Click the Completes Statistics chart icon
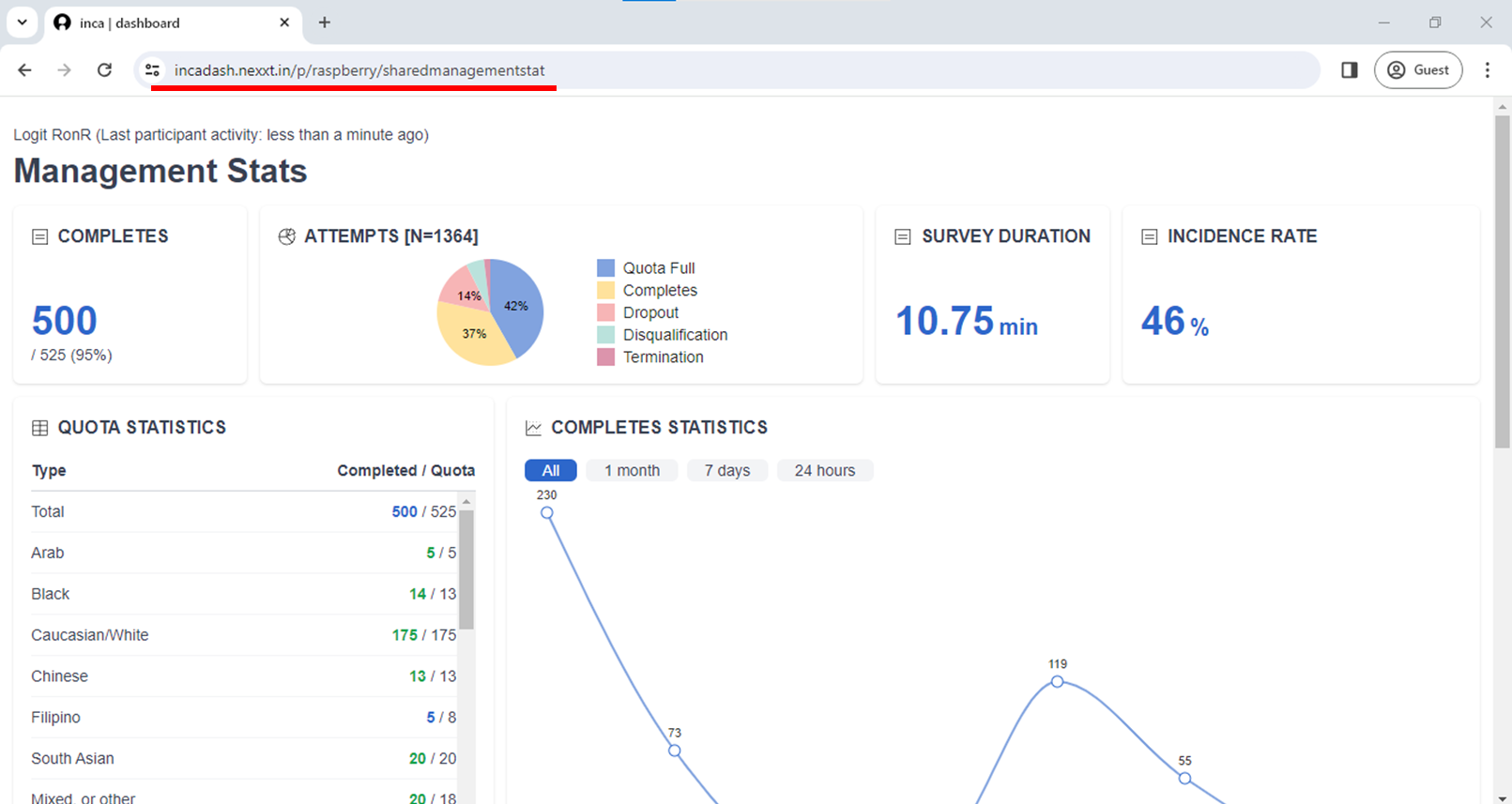This screenshot has height=804, width=1512. (533, 429)
